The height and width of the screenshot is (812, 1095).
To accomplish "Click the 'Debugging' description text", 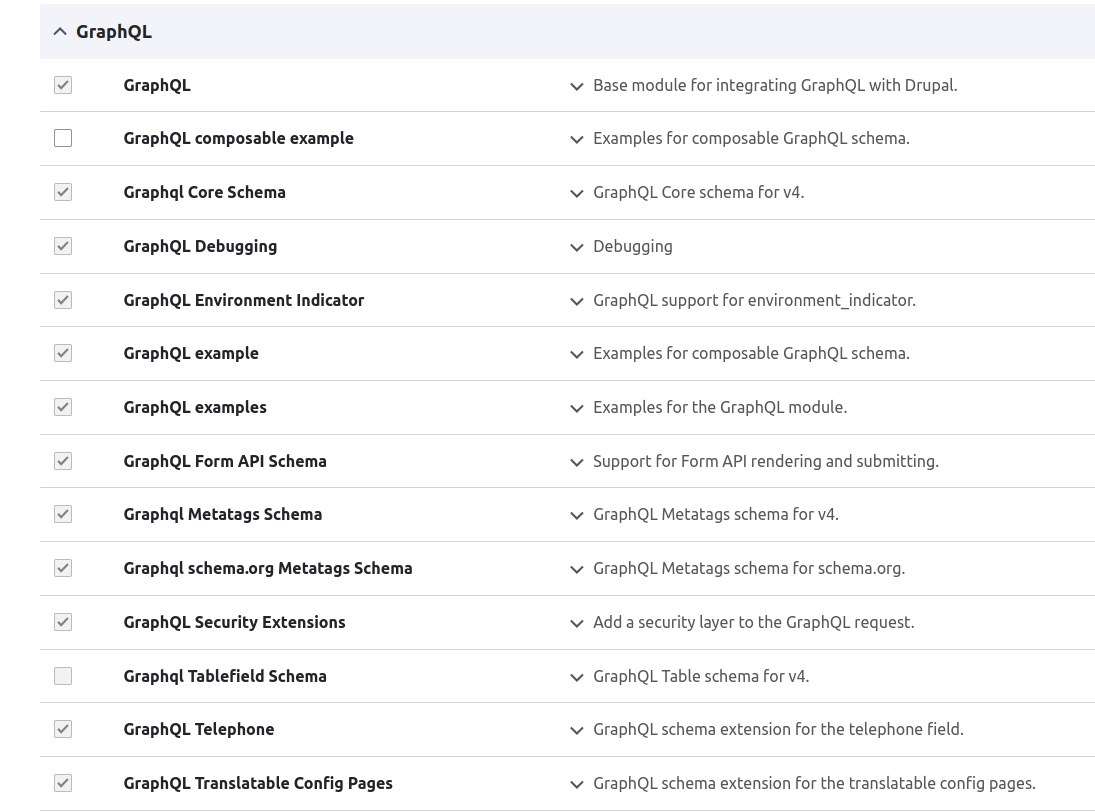I will (633, 246).
